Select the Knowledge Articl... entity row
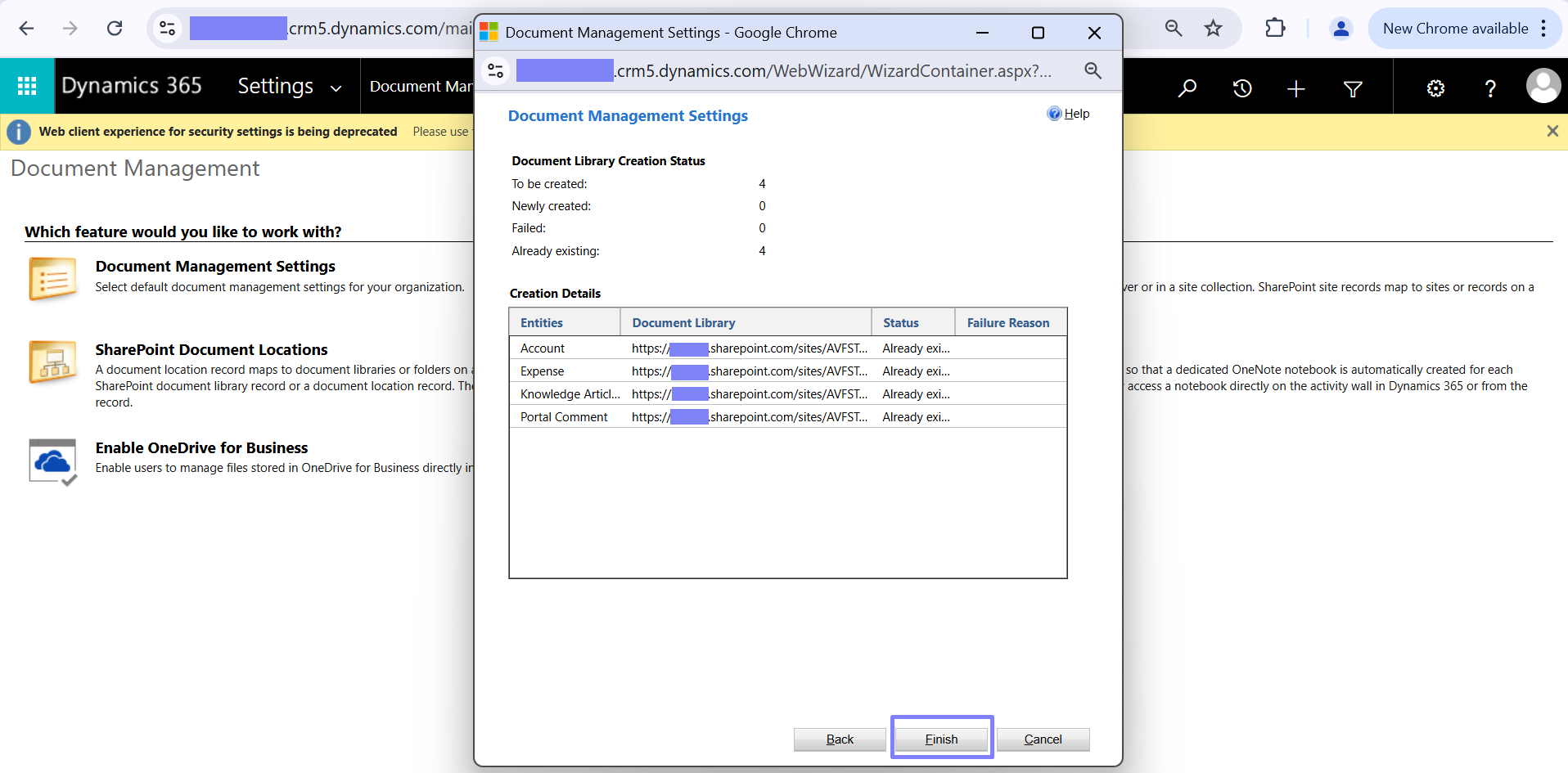The image size is (1568, 773). 788,394
